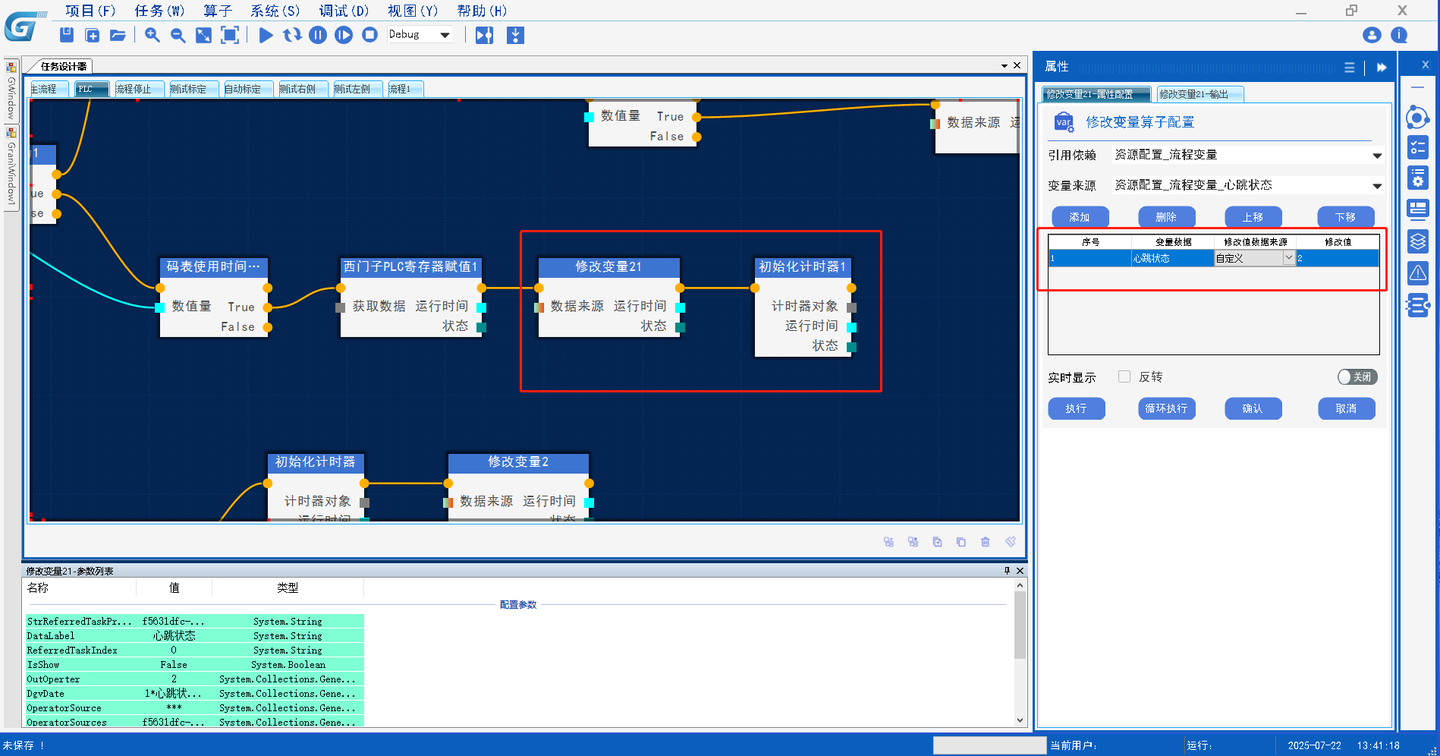
Task: Start the task with the play icon
Action: click(266, 35)
